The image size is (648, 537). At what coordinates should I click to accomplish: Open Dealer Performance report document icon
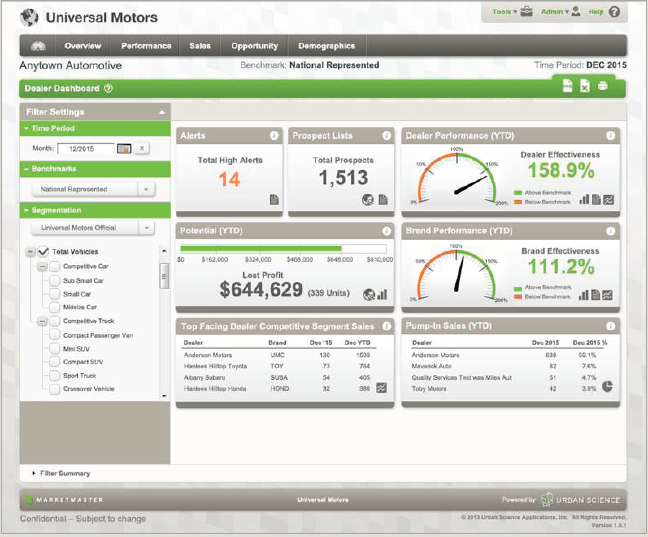(596, 200)
